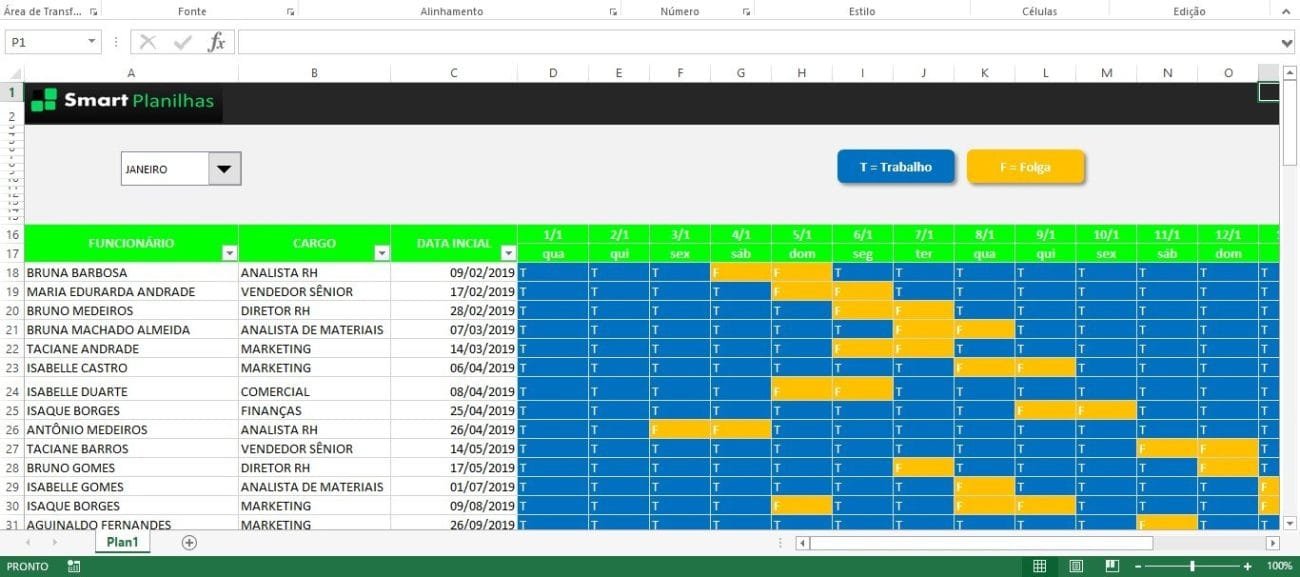The width and height of the screenshot is (1300, 577).
Task: Open the Alinhamento dialog launcher
Action: pos(612,12)
